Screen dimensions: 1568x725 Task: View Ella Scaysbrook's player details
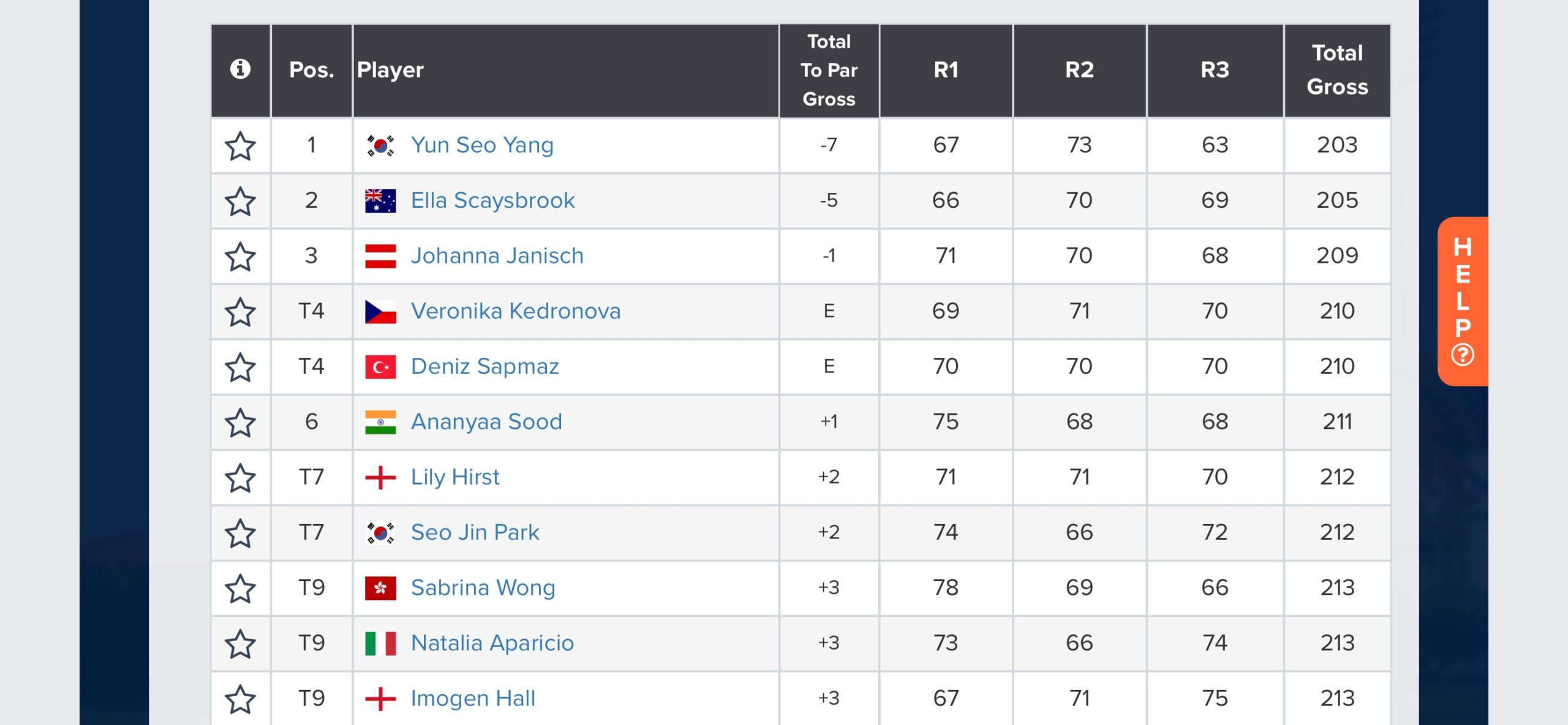click(492, 200)
